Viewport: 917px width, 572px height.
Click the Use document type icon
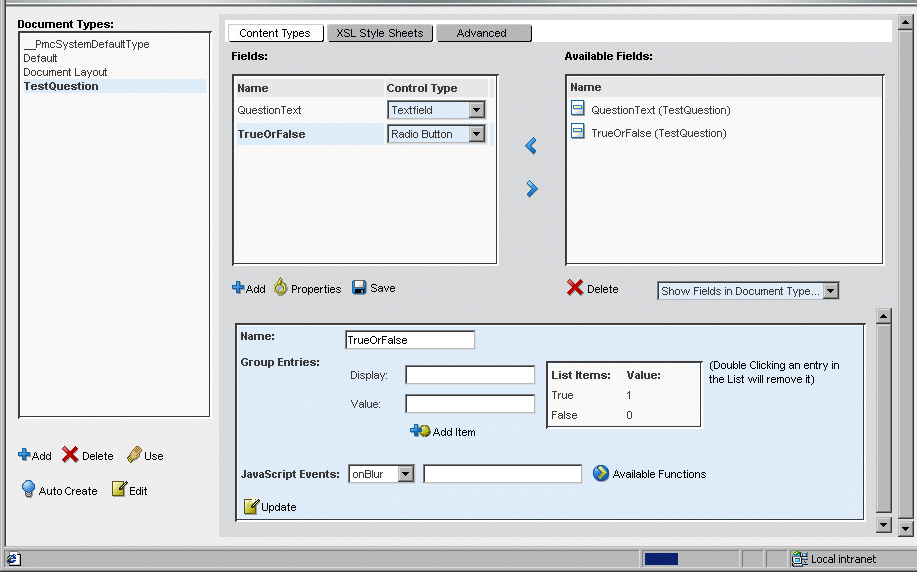[x=134, y=455]
